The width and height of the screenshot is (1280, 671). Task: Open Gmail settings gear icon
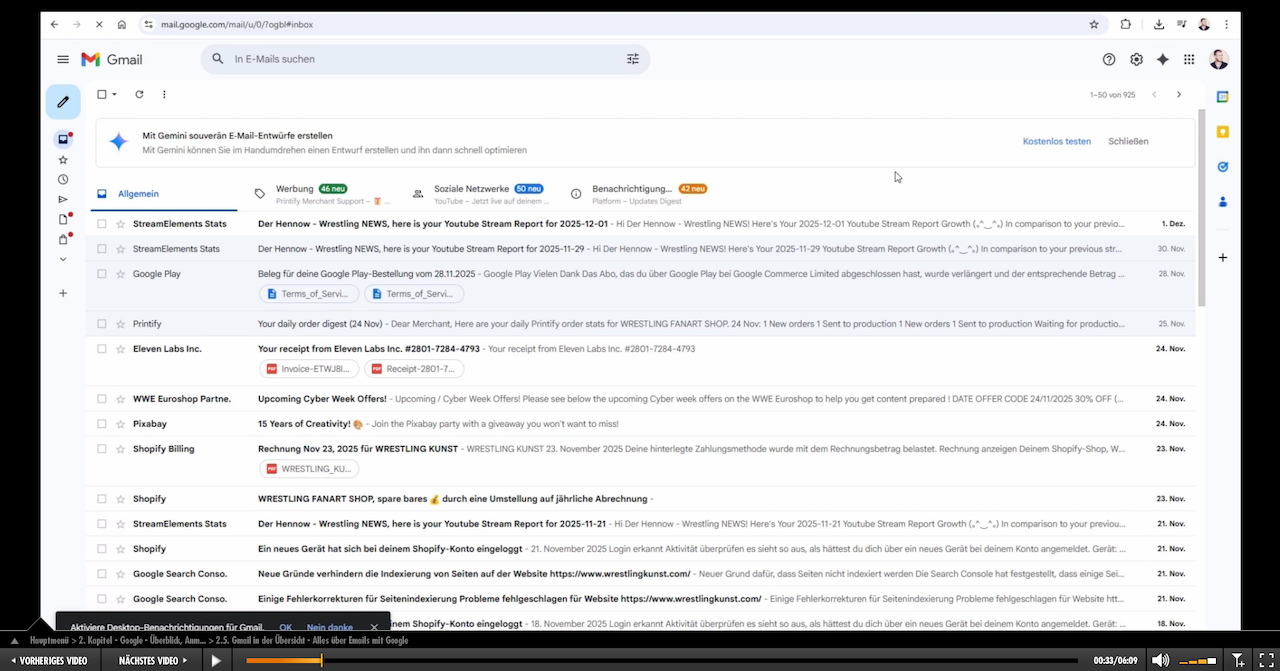point(1136,60)
